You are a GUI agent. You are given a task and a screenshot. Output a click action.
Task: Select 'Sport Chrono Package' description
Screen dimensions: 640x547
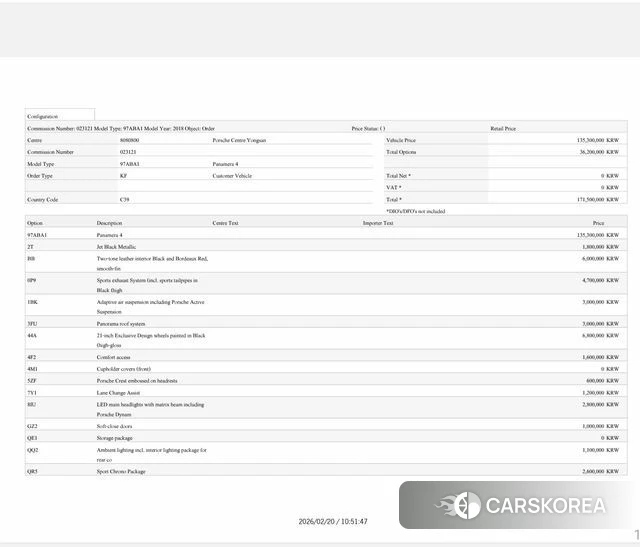pos(121,471)
